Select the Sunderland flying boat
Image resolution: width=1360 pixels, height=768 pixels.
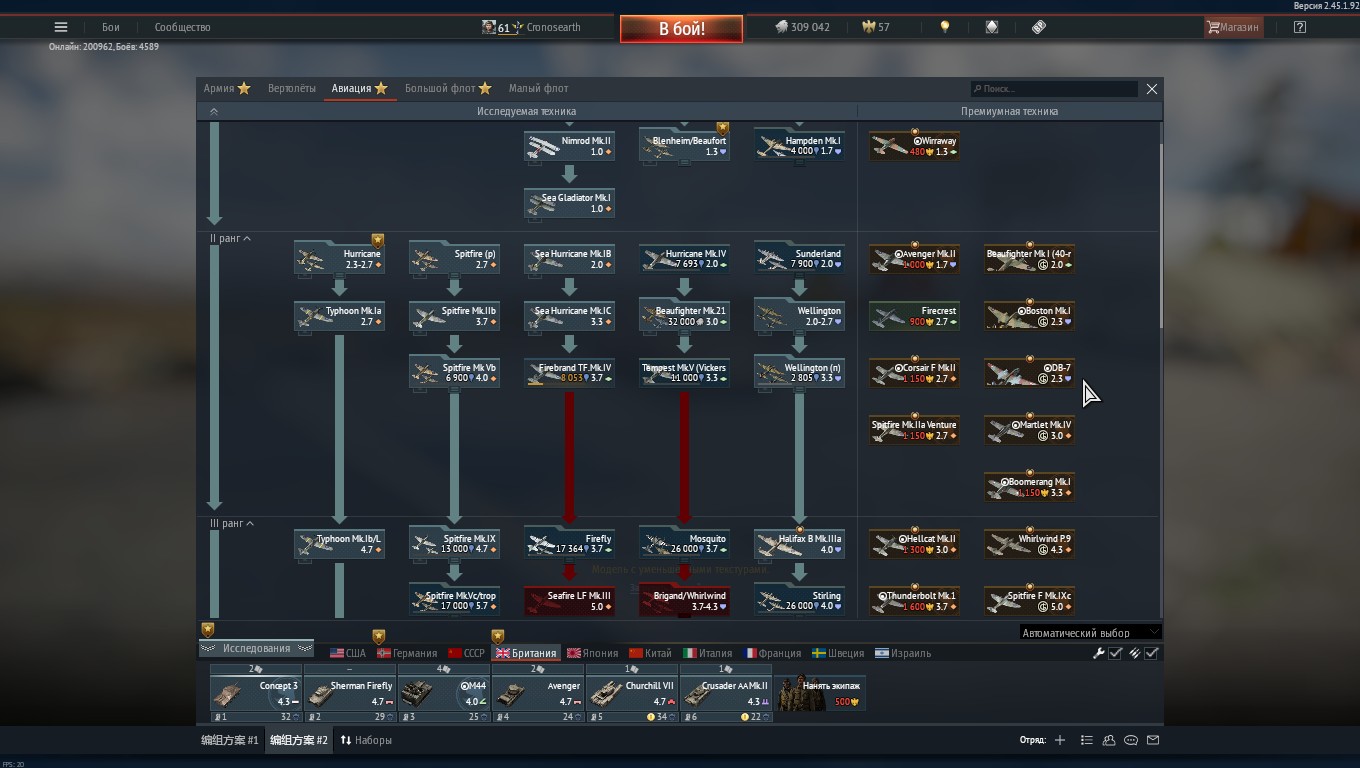click(800, 259)
